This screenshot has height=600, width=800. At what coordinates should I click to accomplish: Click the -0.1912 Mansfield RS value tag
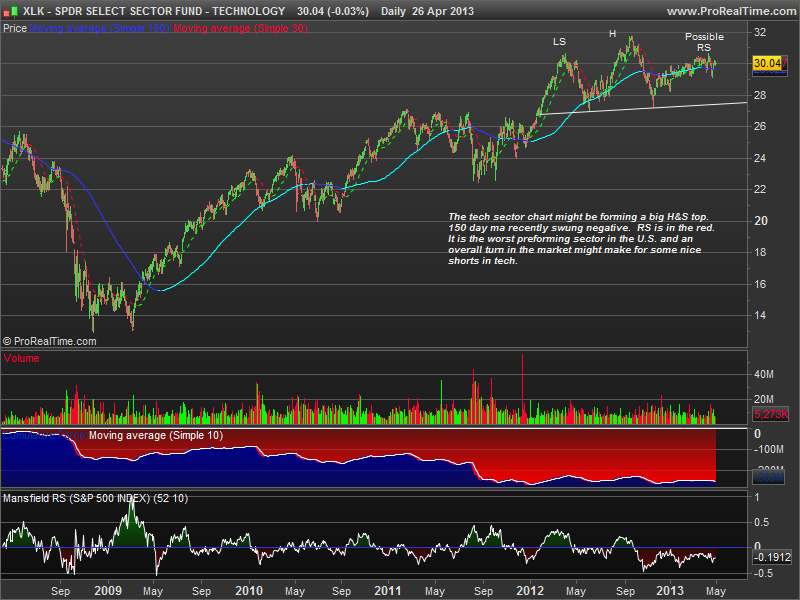point(772,557)
